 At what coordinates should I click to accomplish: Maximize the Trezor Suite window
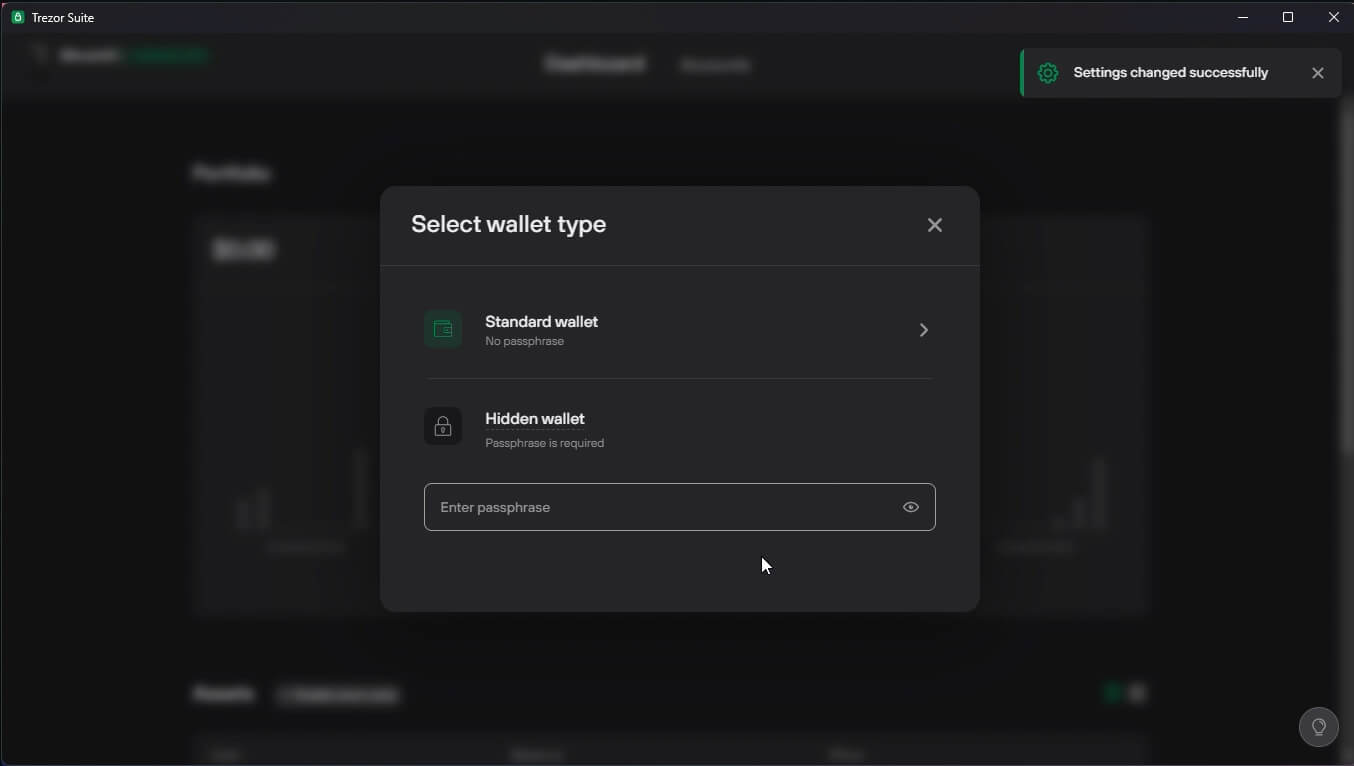point(1288,17)
